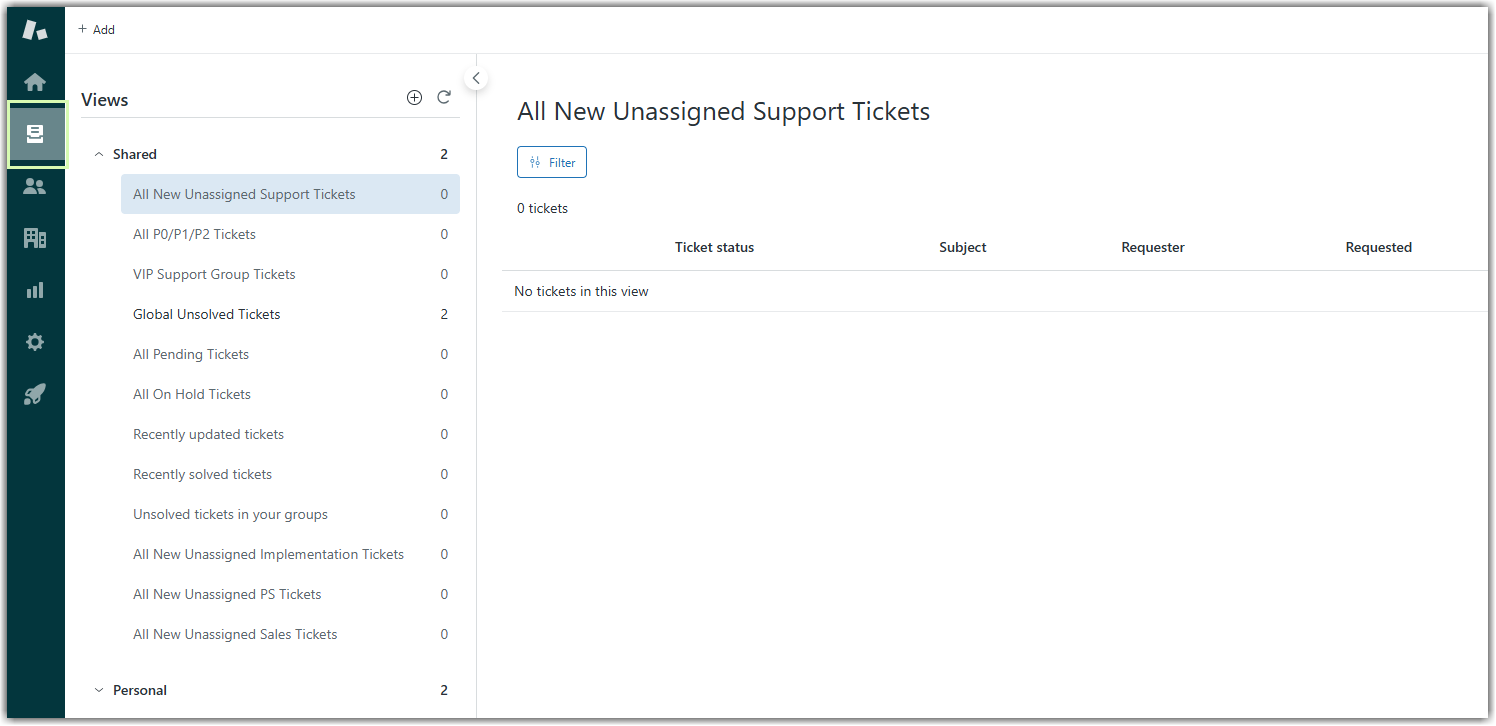Open the Organizations building icon
Screen dimensions: 1496x726
tap(35, 238)
